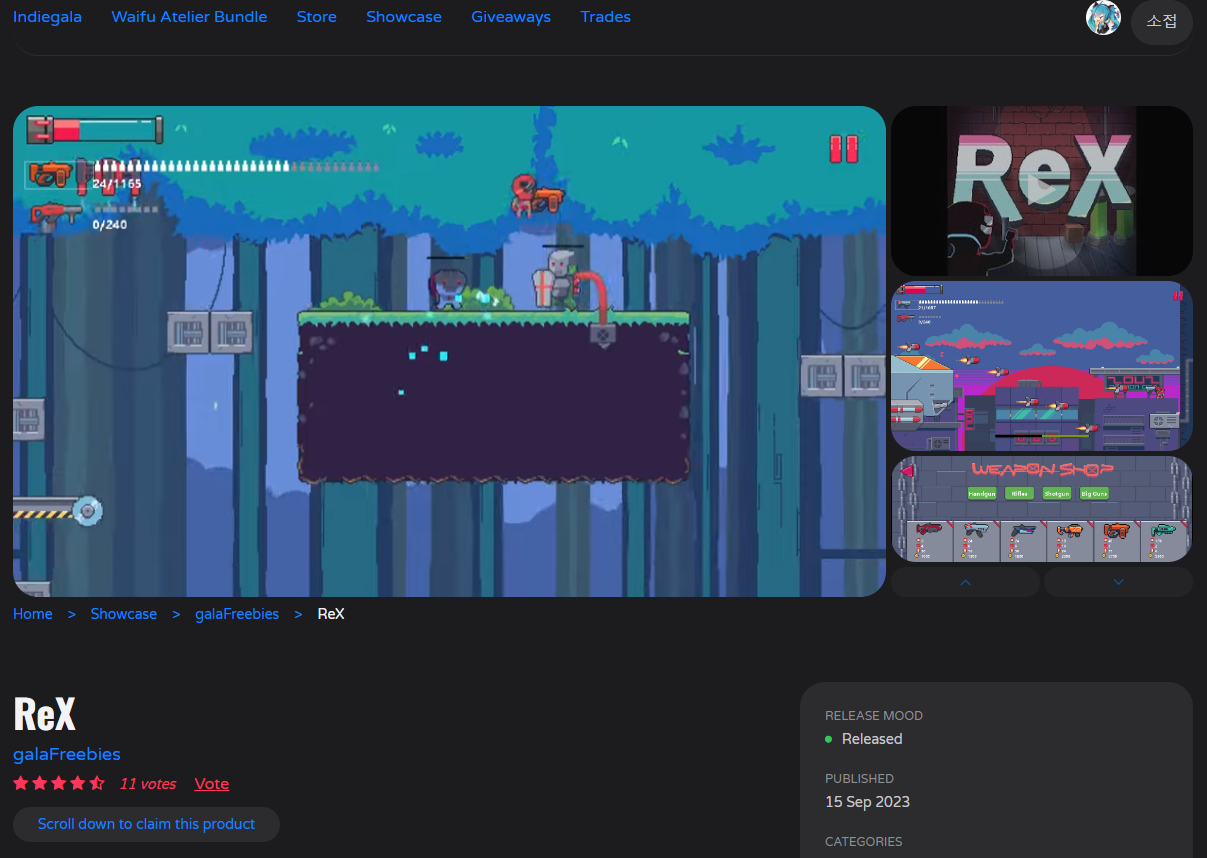
Task: Click the user avatar icon
Action: click(1103, 18)
